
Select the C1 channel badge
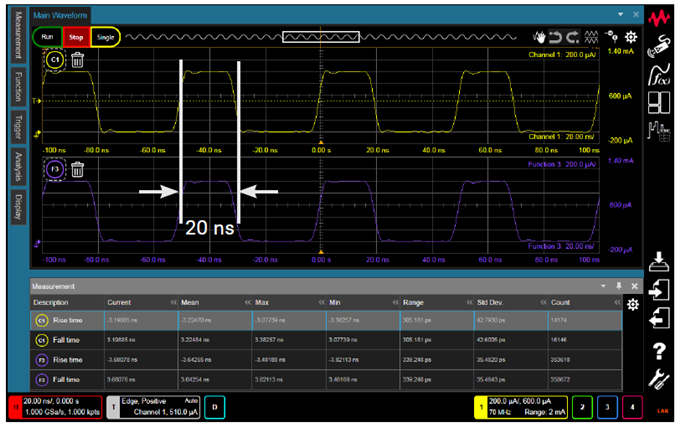(55, 60)
